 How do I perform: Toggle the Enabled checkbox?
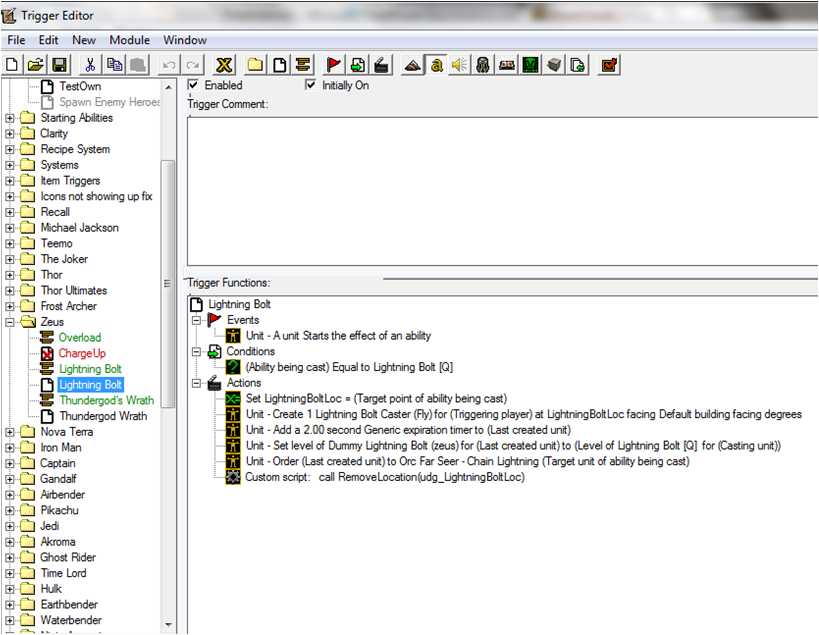(x=193, y=85)
